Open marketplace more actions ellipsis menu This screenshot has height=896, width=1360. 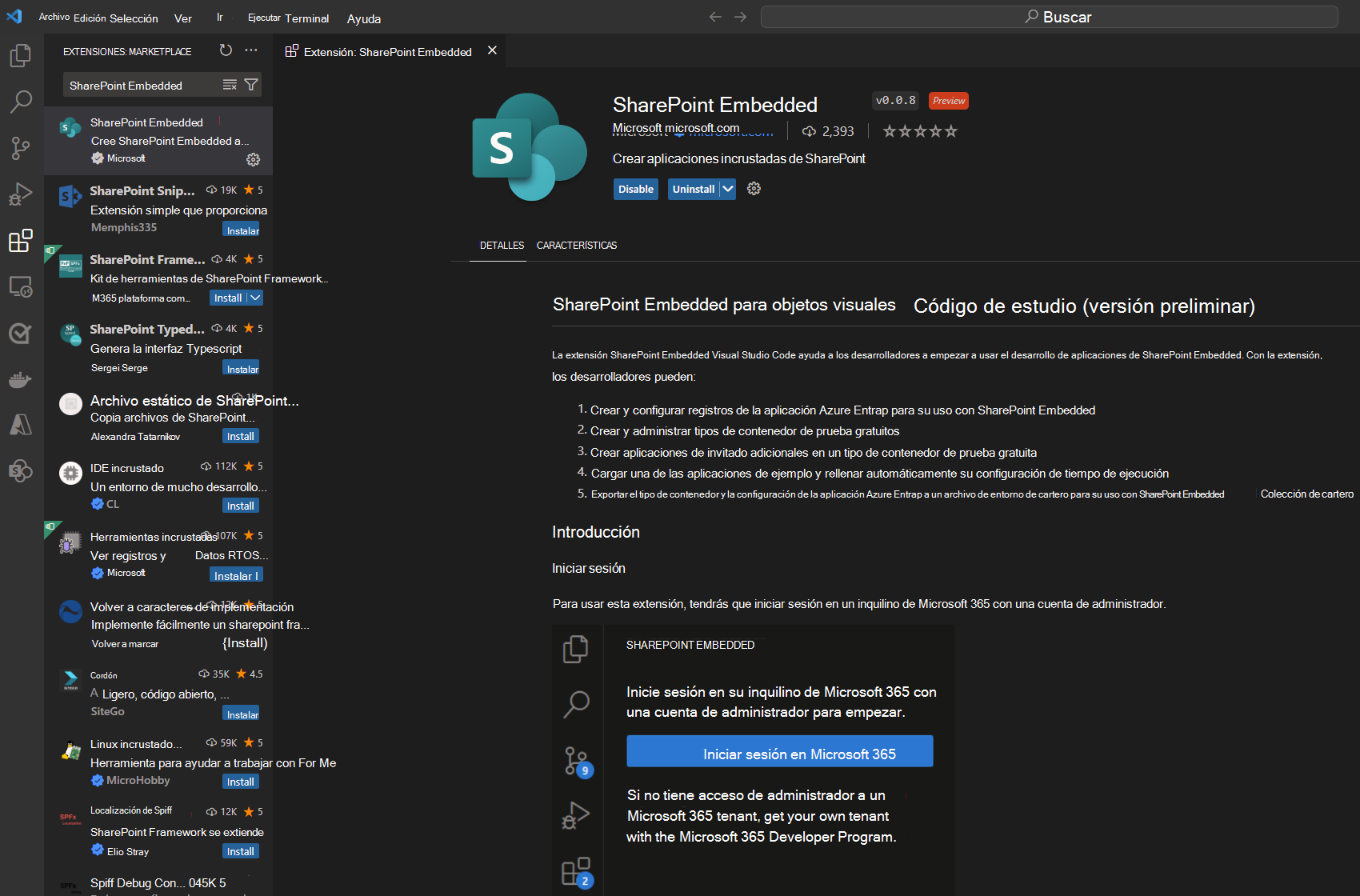click(x=251, y=50)
